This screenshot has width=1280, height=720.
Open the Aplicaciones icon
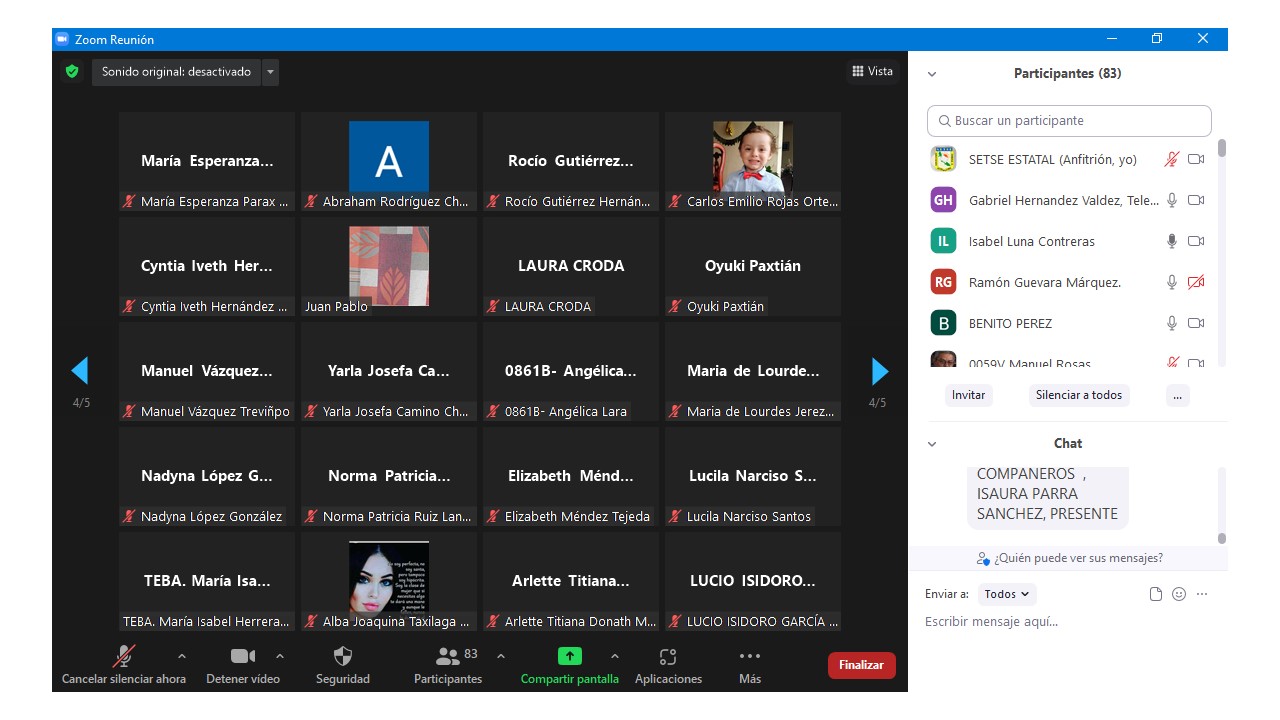pos(668,657)
